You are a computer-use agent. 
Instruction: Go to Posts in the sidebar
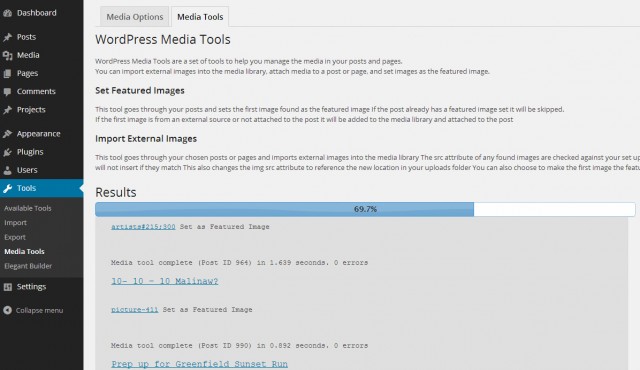click(x=27, y=37)
